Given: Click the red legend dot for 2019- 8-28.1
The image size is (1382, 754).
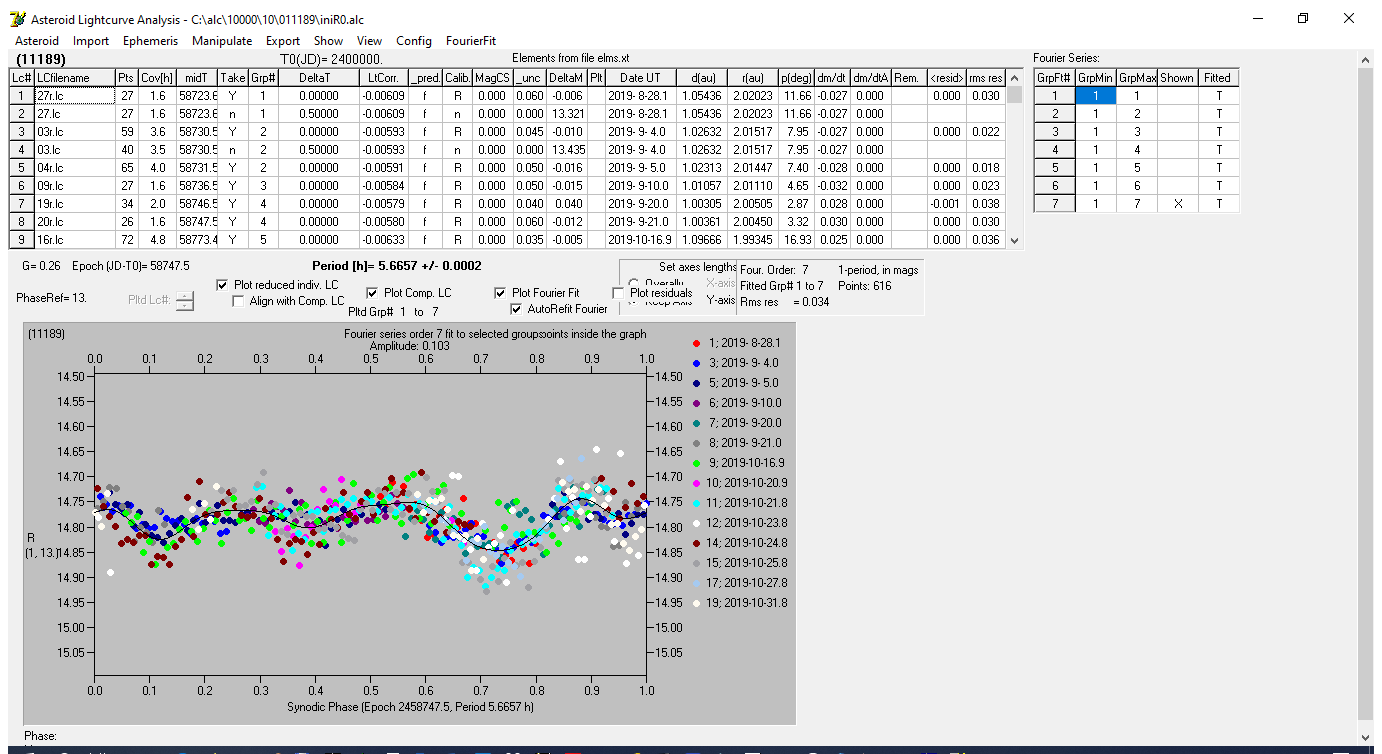Looking at the screenshot, I should tap(697, 343).
